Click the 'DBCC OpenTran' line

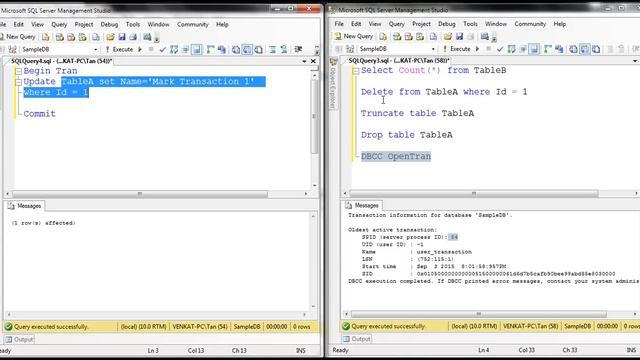[396, 156]
